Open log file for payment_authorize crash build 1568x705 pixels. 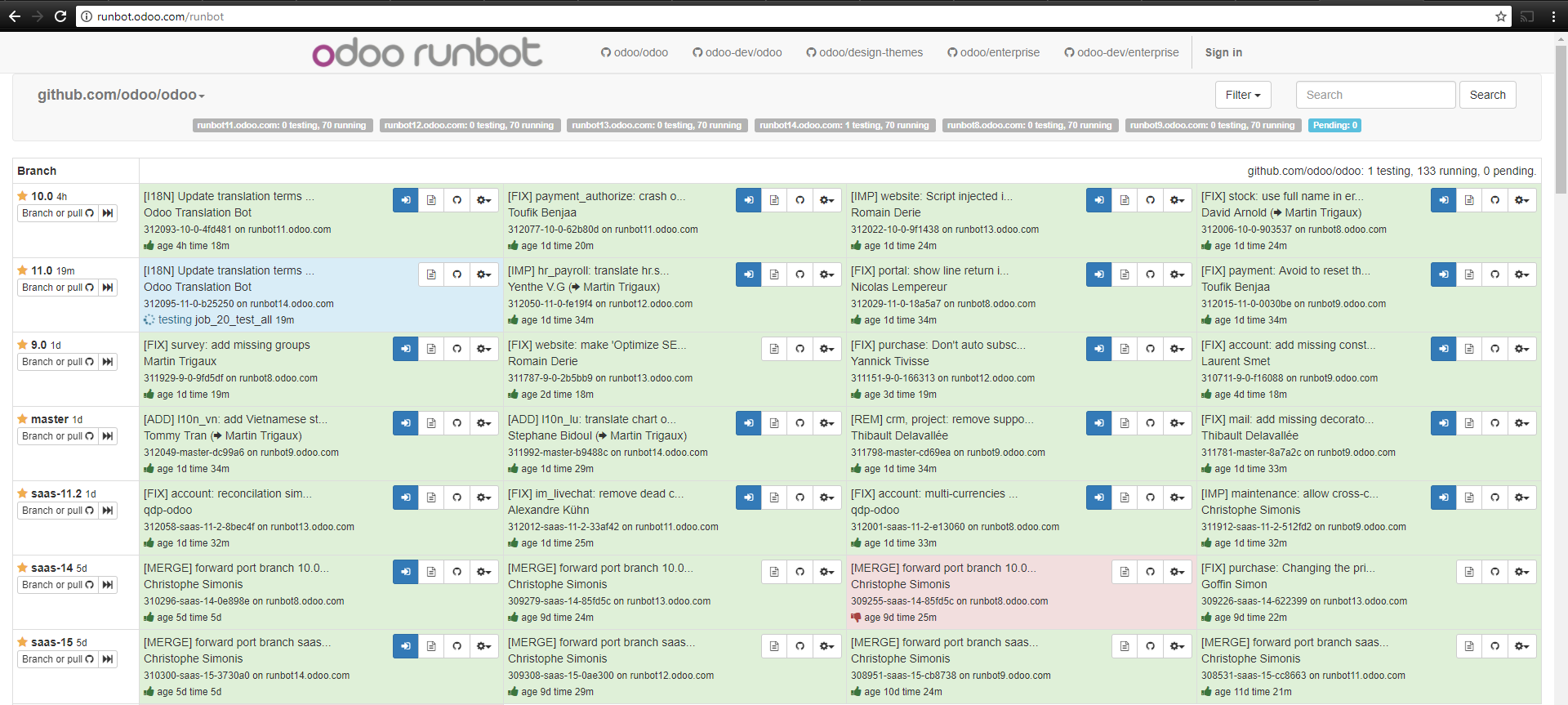[774, 200]
